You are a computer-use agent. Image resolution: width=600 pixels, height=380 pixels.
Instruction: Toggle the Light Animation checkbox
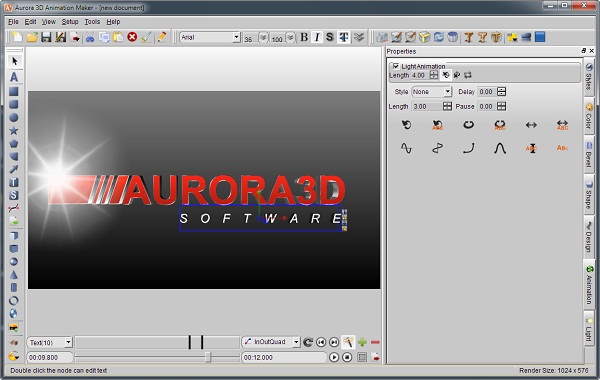396,66
